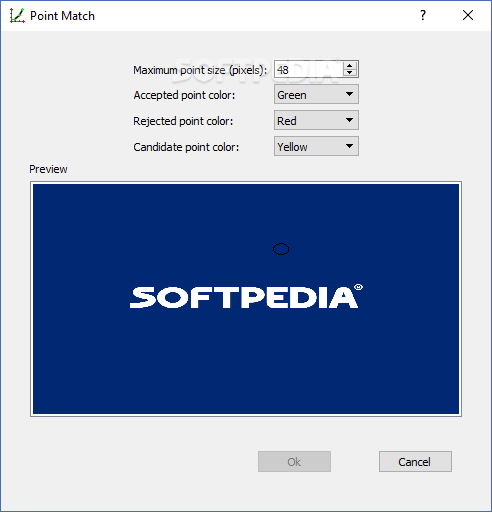The width and height of the screenshot is (492, 512).
Task: Open the help question mark button
Action: (x=423, y=15)
